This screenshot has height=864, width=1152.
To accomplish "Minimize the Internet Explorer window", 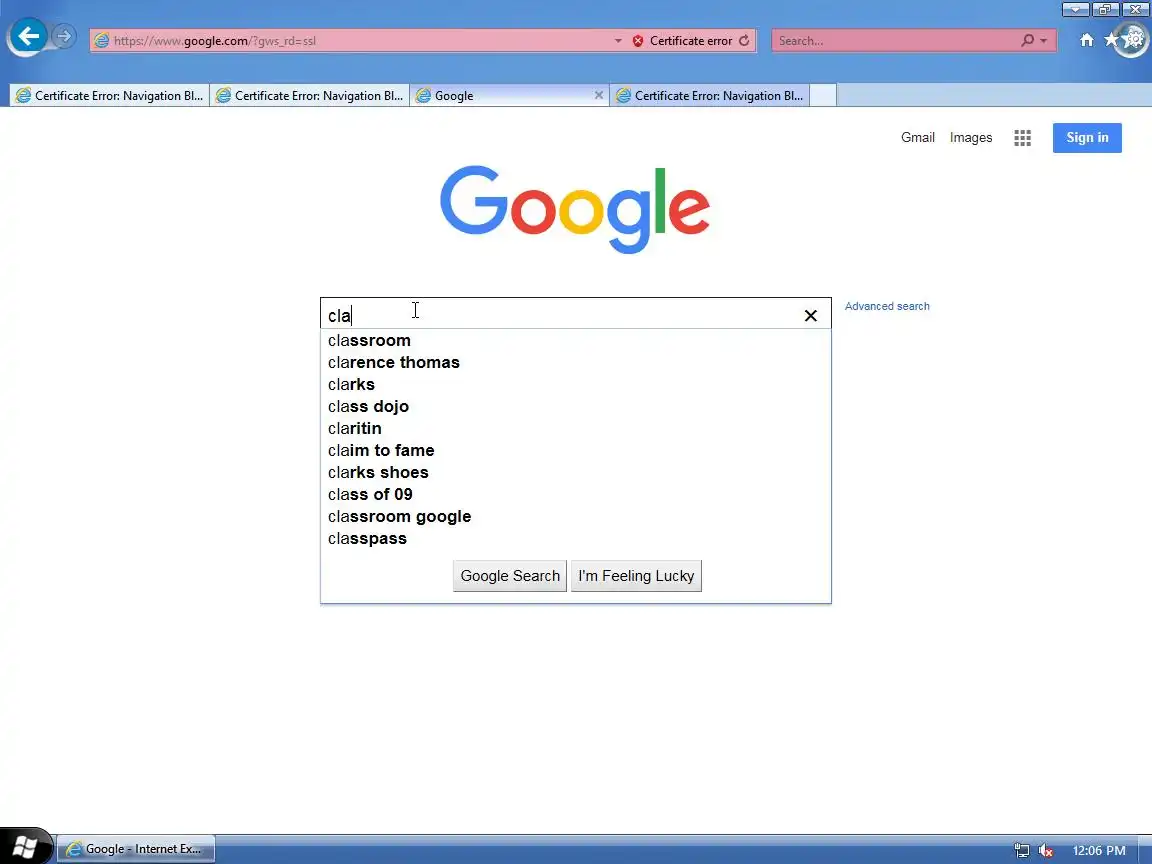I will tap(1076, 9).
